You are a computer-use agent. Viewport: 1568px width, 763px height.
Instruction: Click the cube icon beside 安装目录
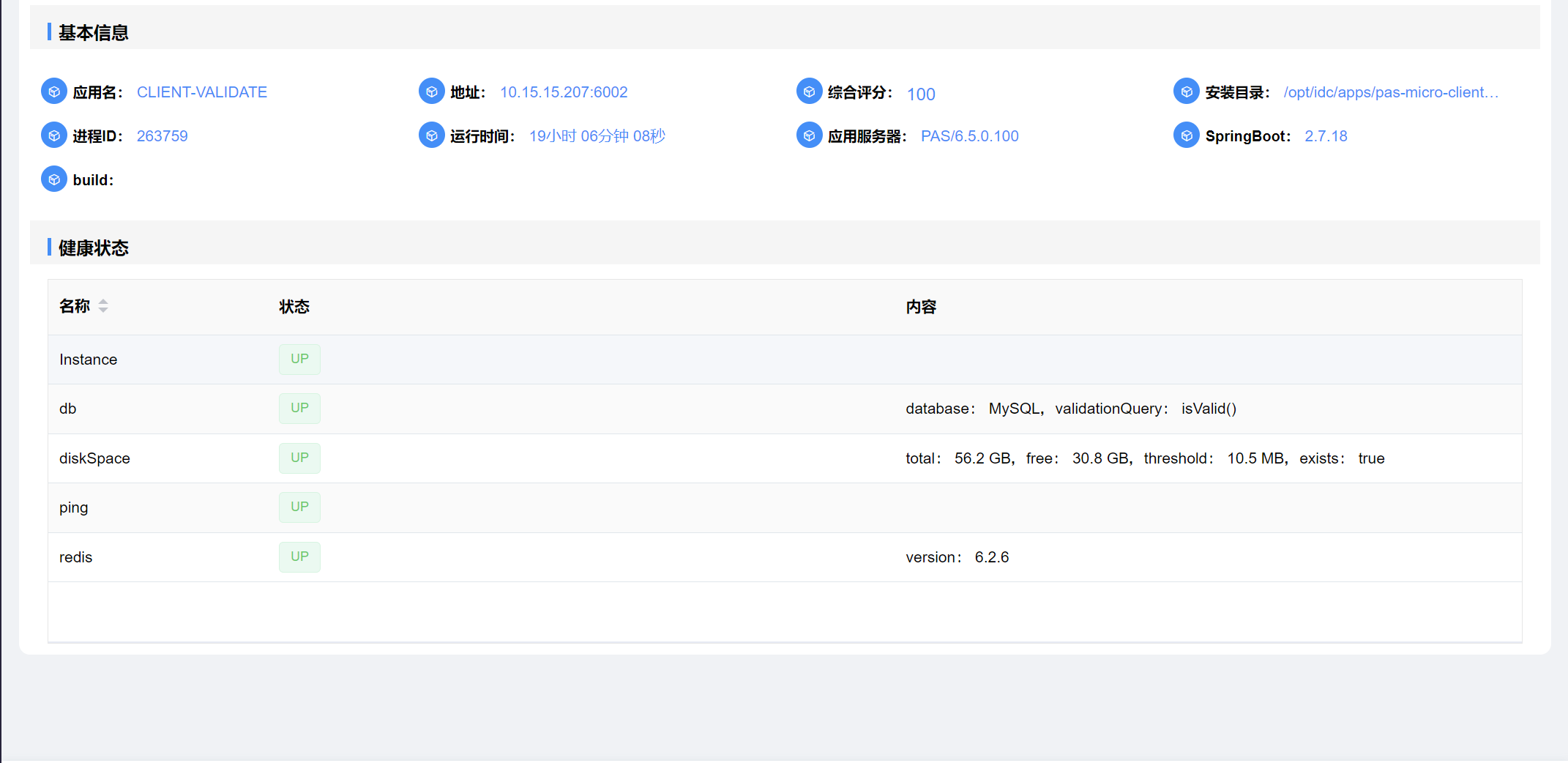[1187, 92]
